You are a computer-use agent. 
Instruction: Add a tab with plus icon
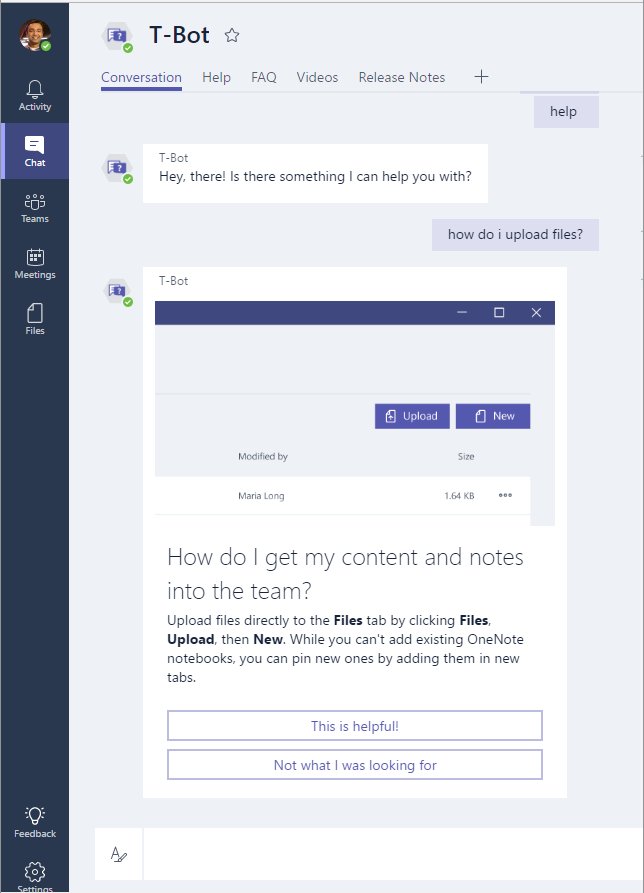[481, 76]
